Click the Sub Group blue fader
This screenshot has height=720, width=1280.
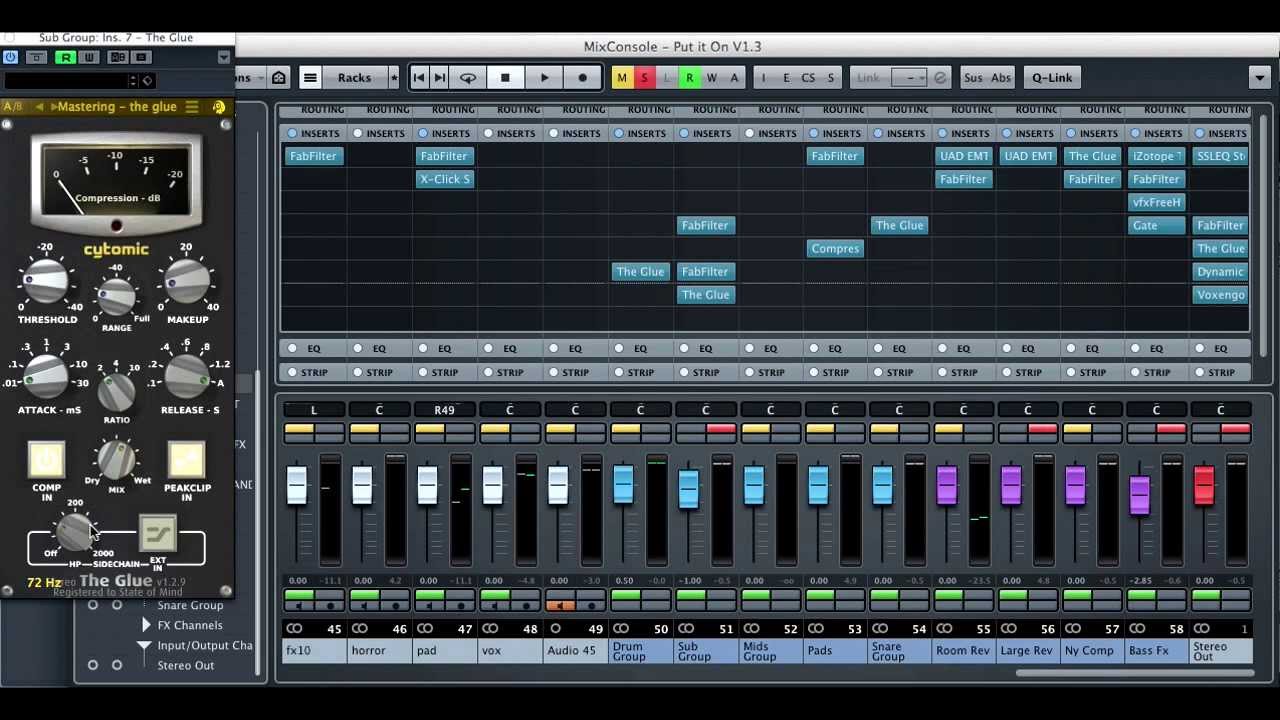688,490
